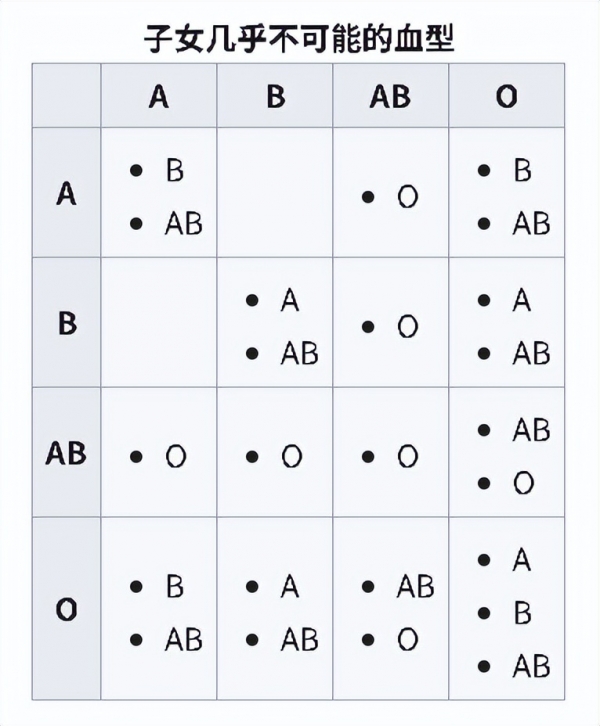The width and height of the screenshot is (600, 726).
Task: Select the row header A
Action: pyautogui.click(x=66, y=193)
